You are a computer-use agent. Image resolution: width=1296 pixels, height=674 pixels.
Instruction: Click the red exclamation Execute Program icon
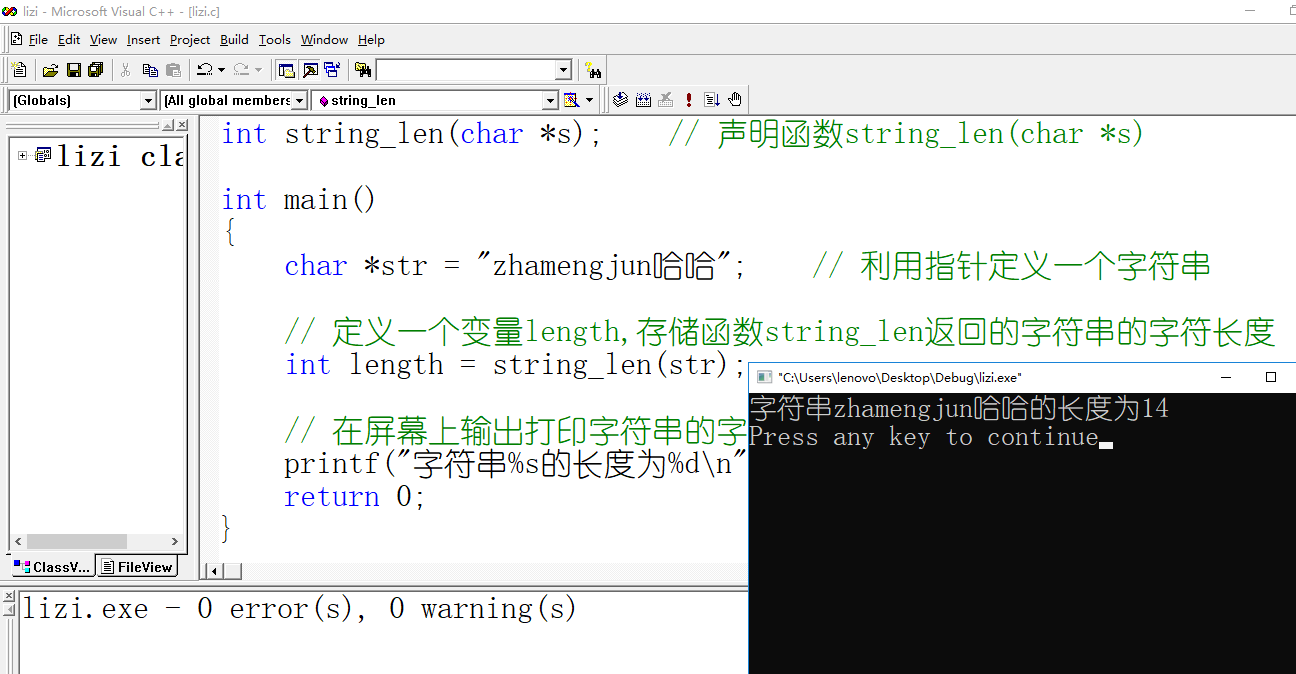click(689, 100)
